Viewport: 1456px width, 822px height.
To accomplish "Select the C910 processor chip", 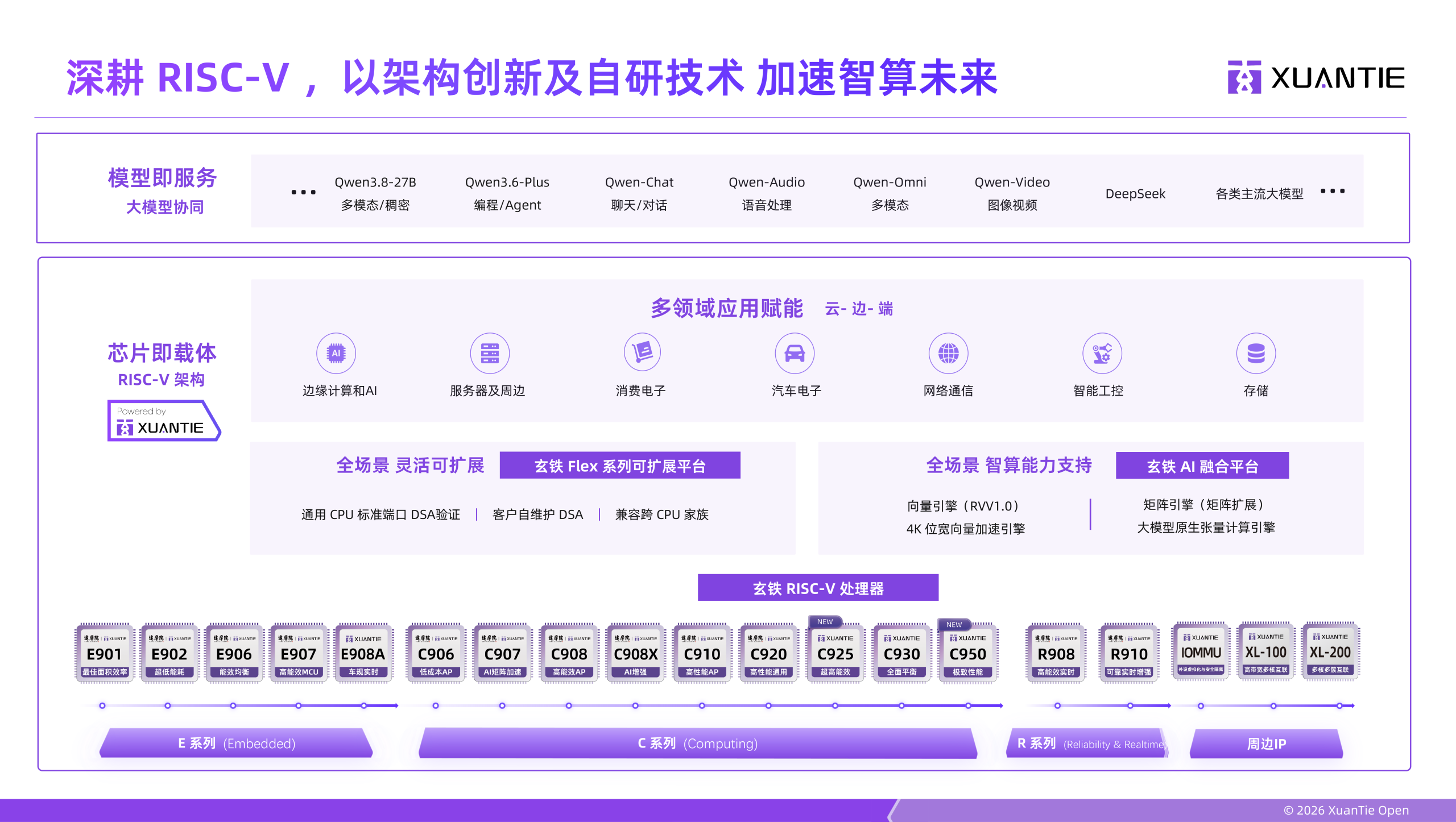I will (x=702, y=653).
